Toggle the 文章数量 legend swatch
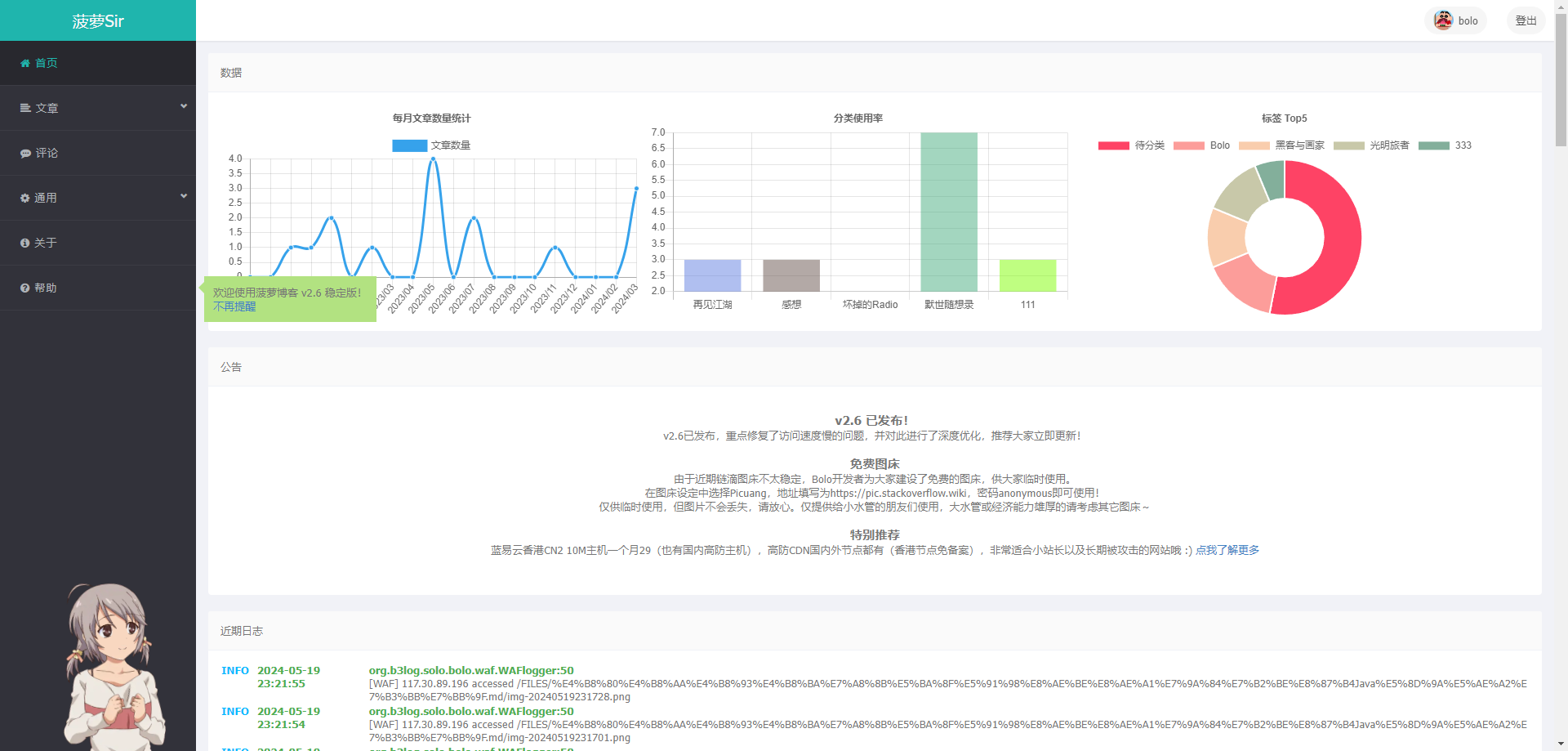 coord(409,145)
